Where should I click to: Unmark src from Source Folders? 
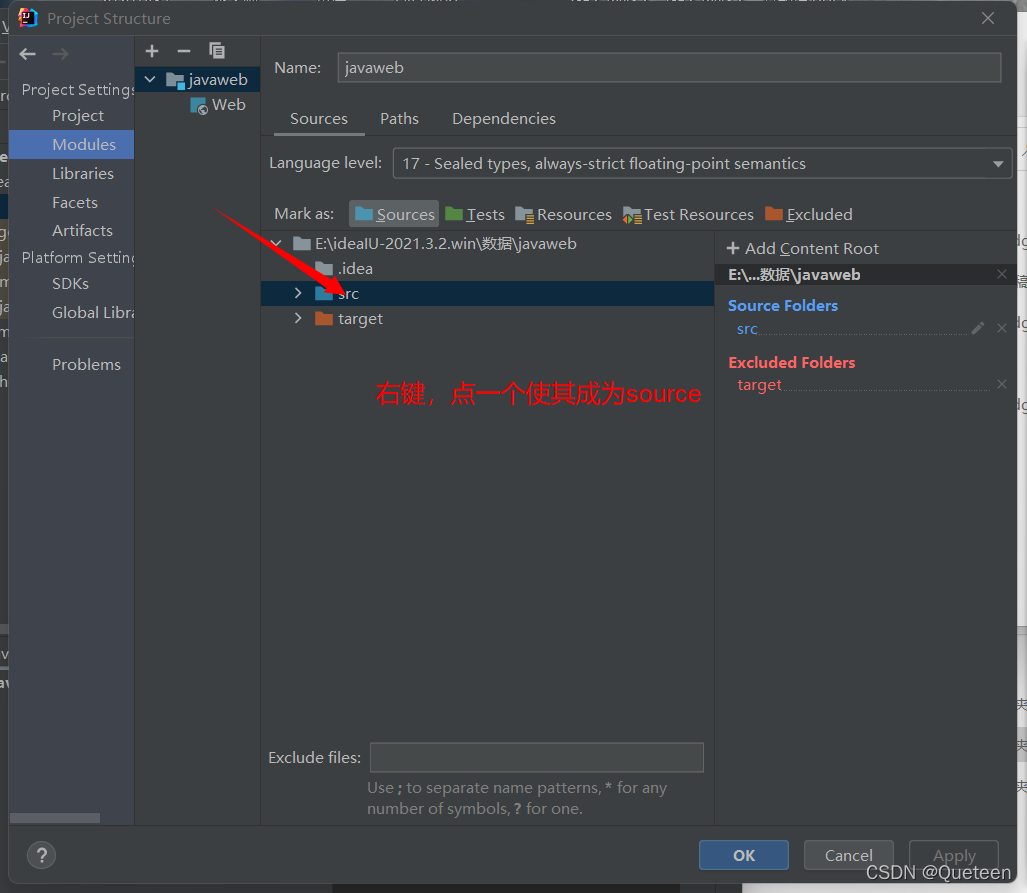[x=1001, y=328]
